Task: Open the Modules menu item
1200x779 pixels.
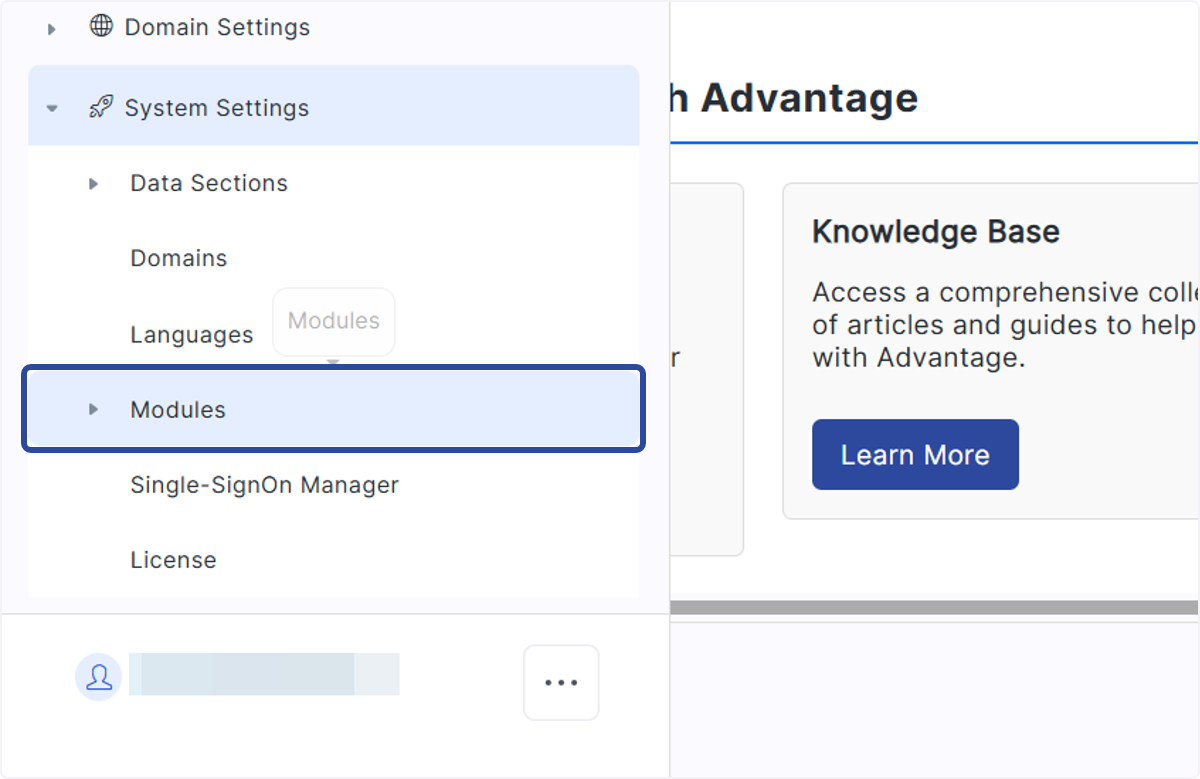Action: (334, 409)
